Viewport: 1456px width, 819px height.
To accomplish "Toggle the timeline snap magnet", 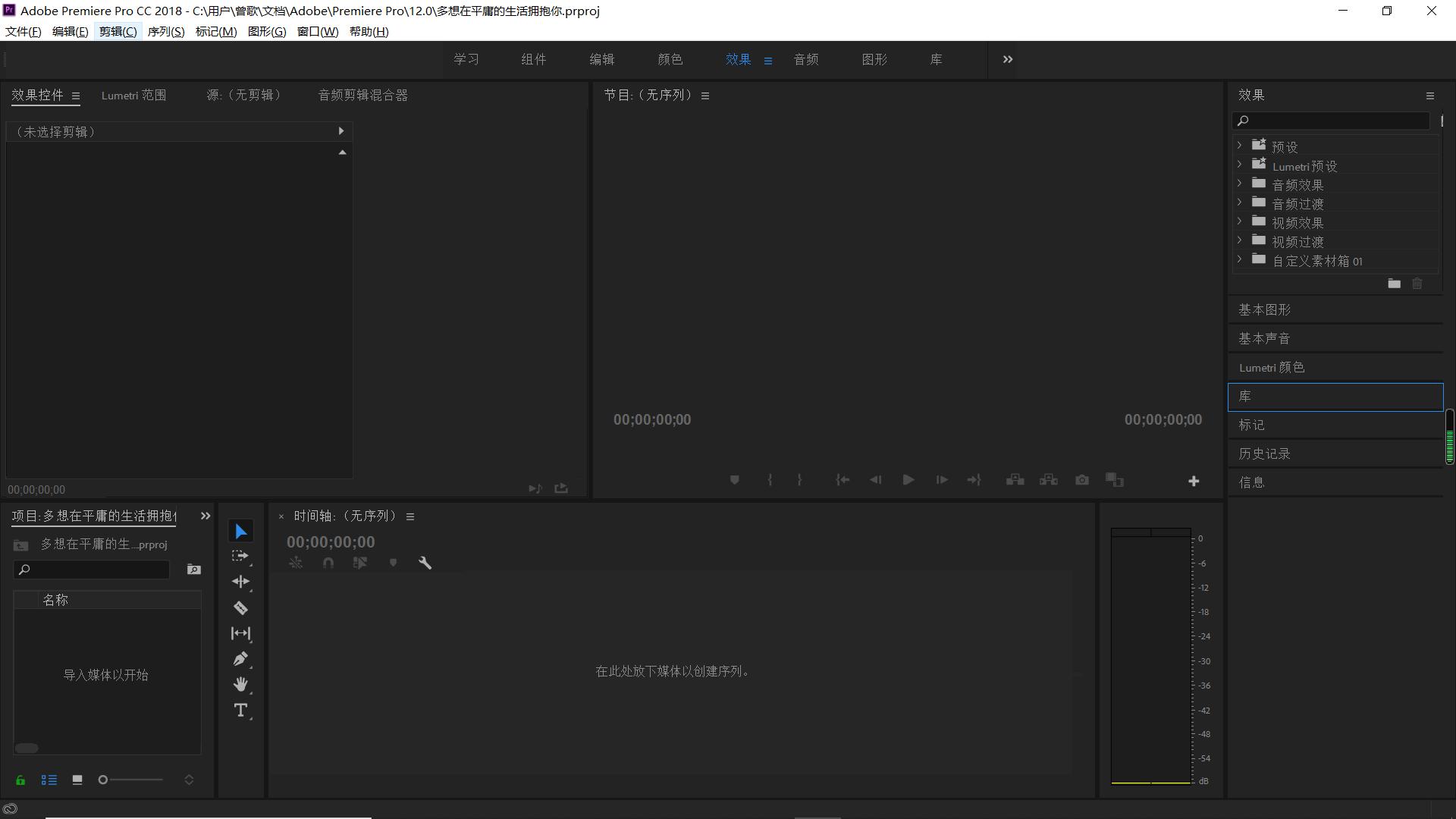I will point(328,563).
